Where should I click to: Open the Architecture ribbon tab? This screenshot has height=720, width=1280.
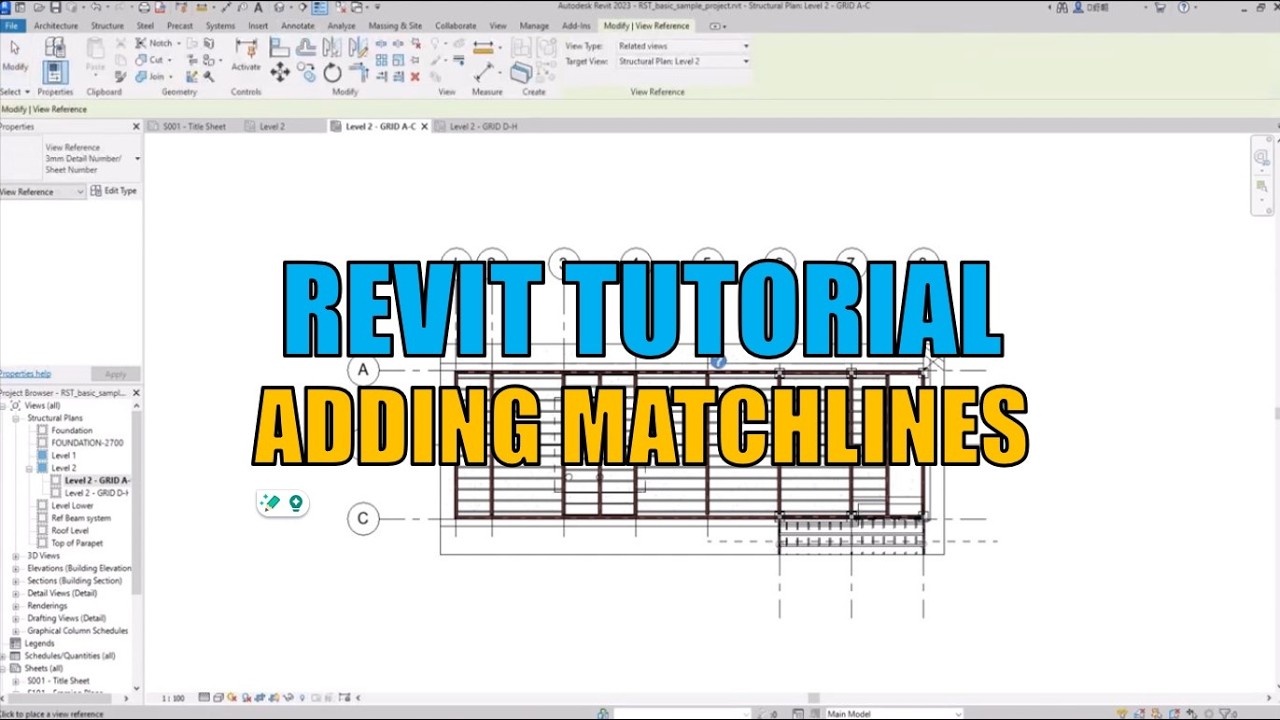point(56,26)
